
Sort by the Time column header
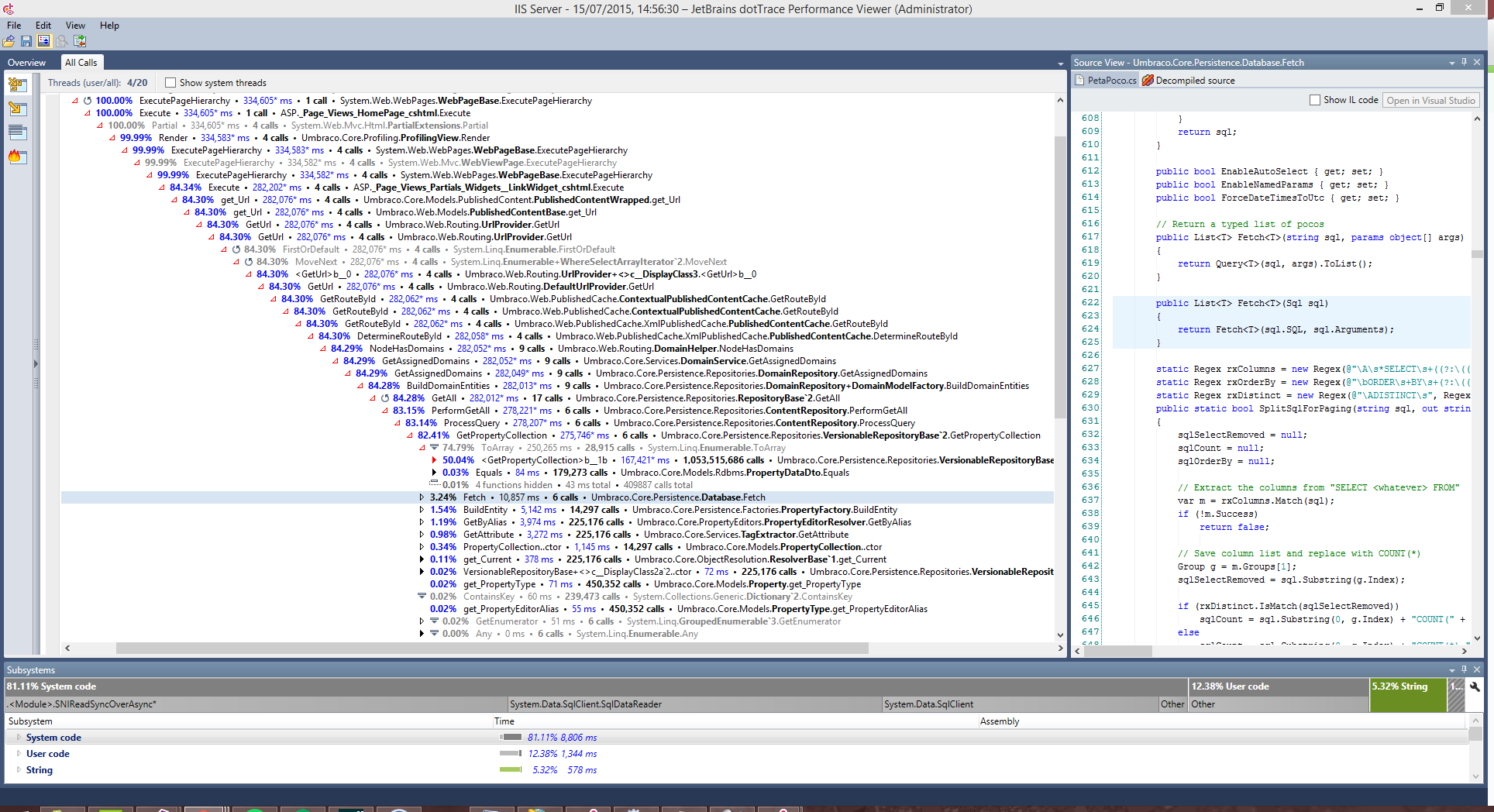click(x=735, y=721)
